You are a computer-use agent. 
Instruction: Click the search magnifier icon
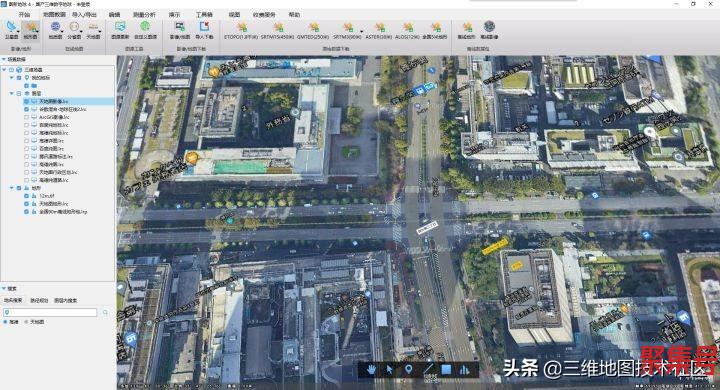point(105,313)
